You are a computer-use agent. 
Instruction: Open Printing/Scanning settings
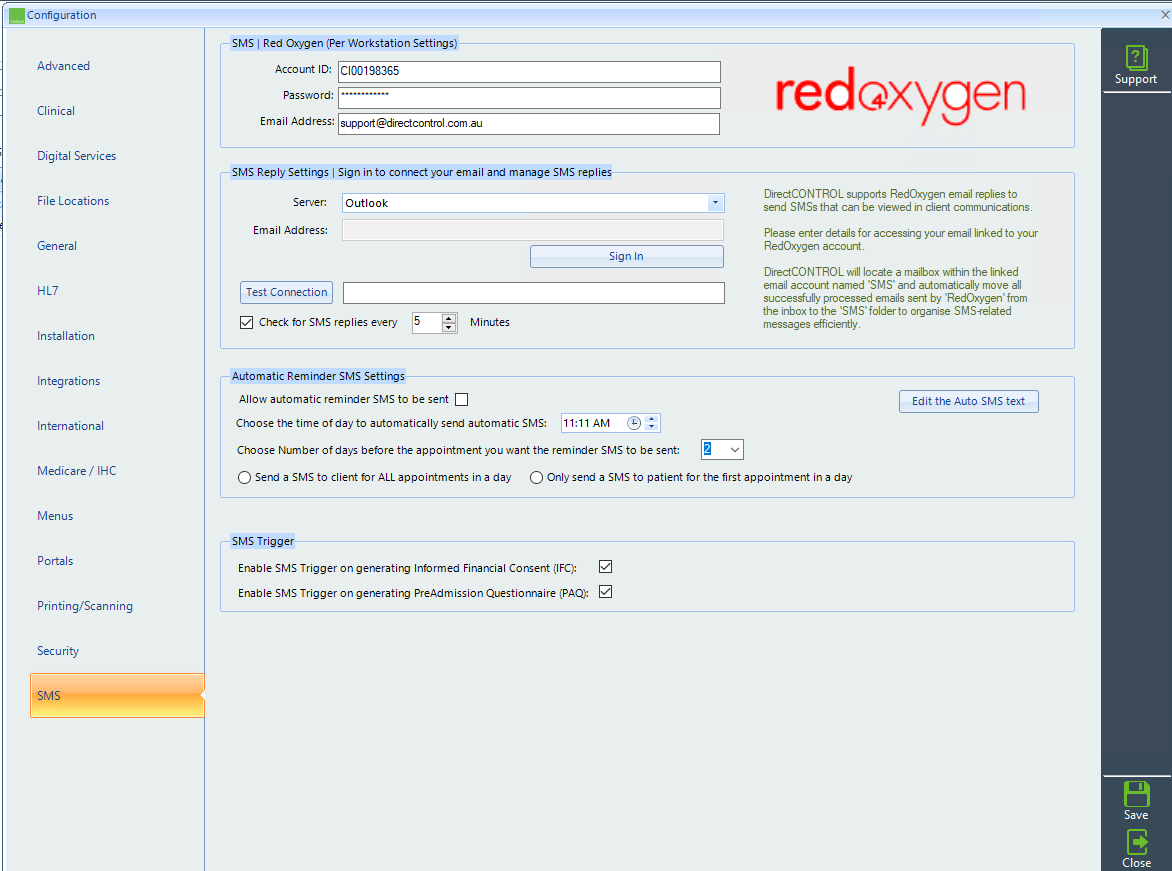point(85,606)
